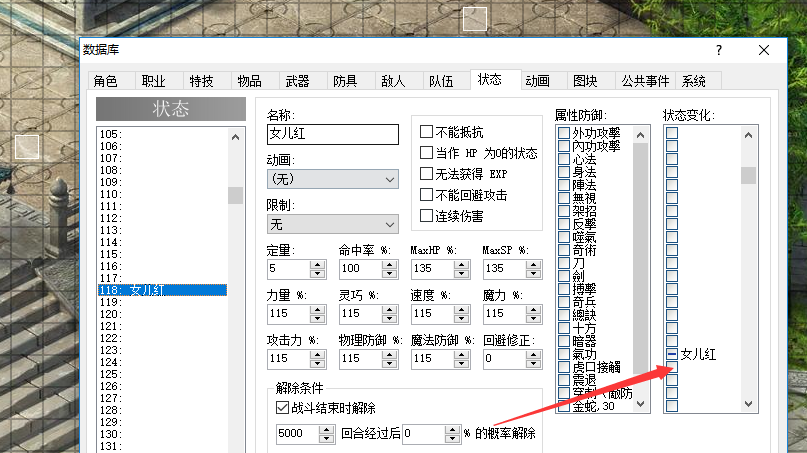Select state row 125: in list
This screenshot has width=807, height=453.
point(162,374)
